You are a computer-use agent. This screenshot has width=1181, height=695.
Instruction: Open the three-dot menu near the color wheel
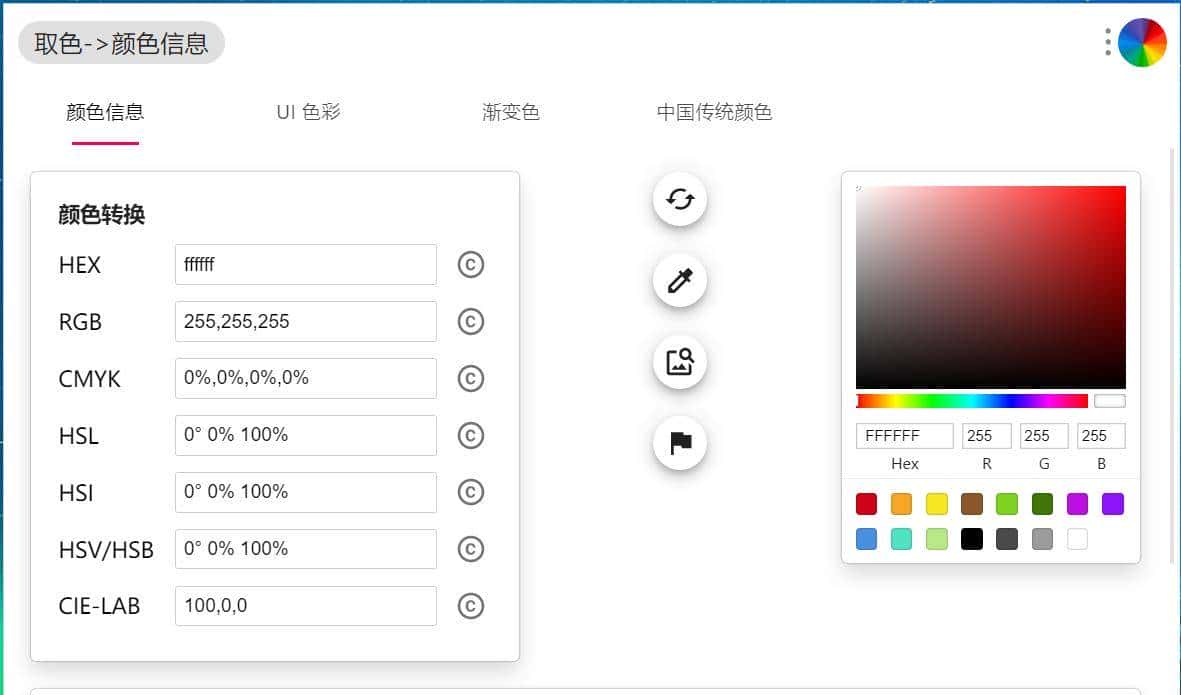click(1107, 42)
